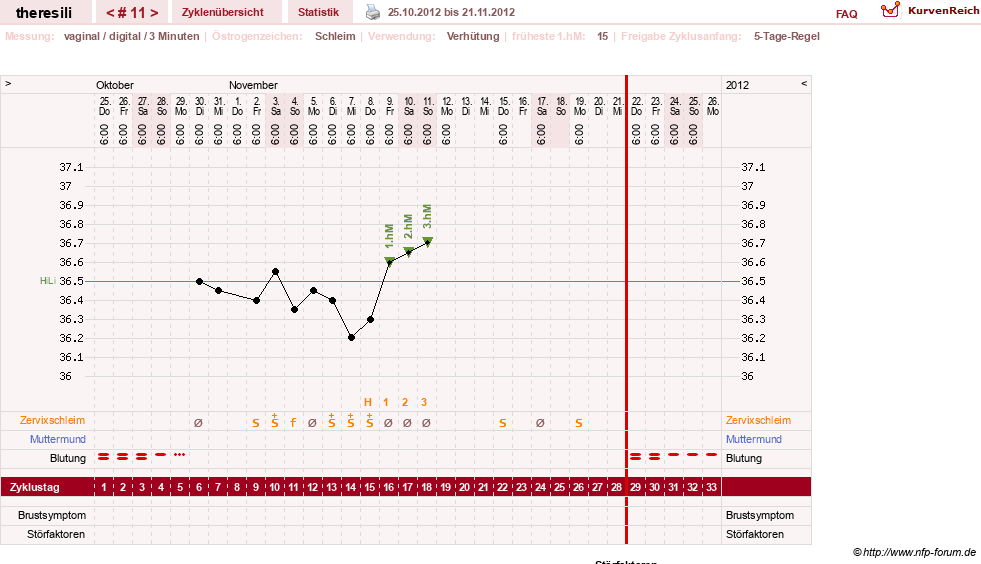This screenshot has height=564, width=981.
Task: Click the '9. Fr' date header
Action: 389,106
